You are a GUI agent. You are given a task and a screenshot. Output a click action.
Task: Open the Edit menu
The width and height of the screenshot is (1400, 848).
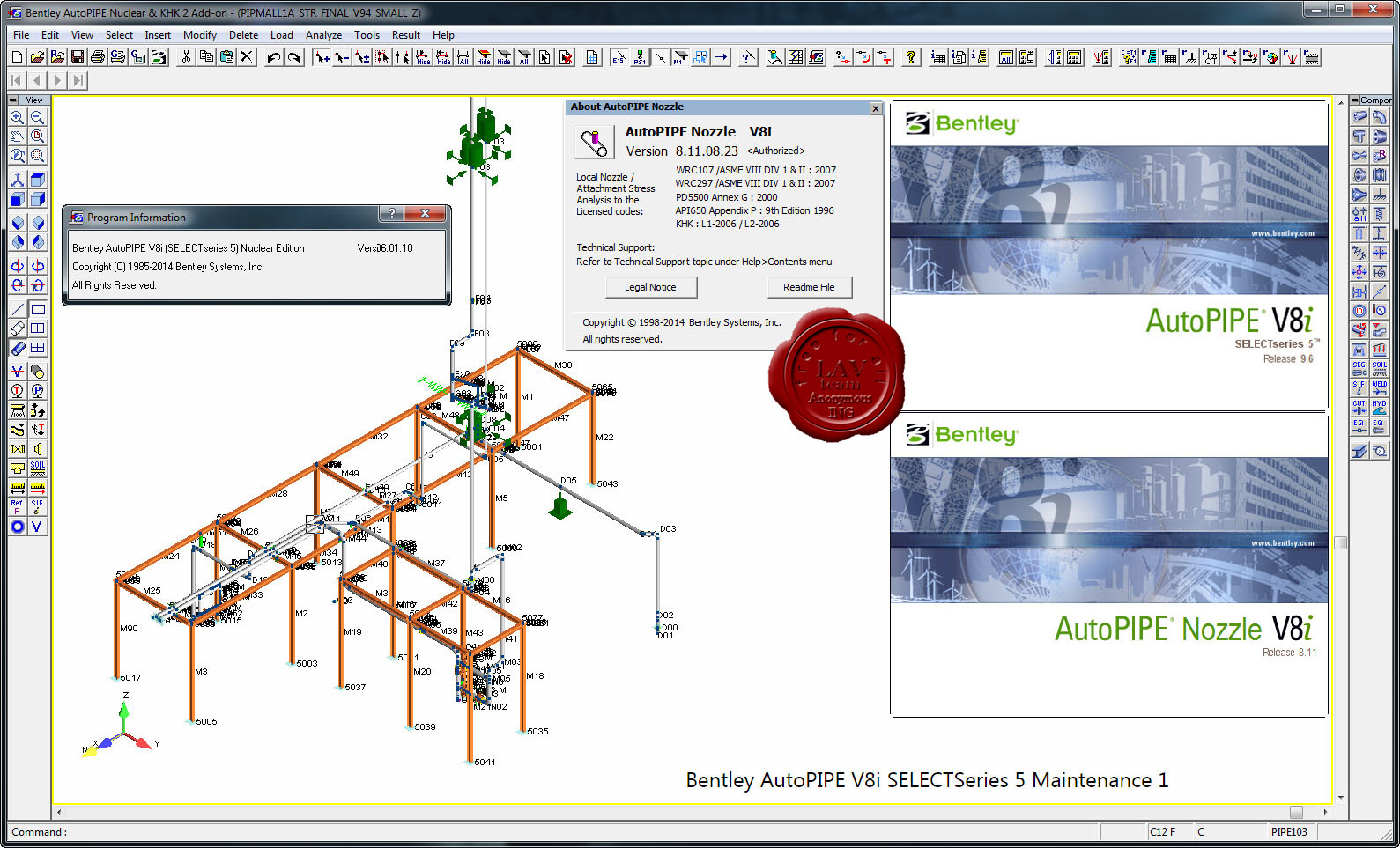[x=50, y=35]
